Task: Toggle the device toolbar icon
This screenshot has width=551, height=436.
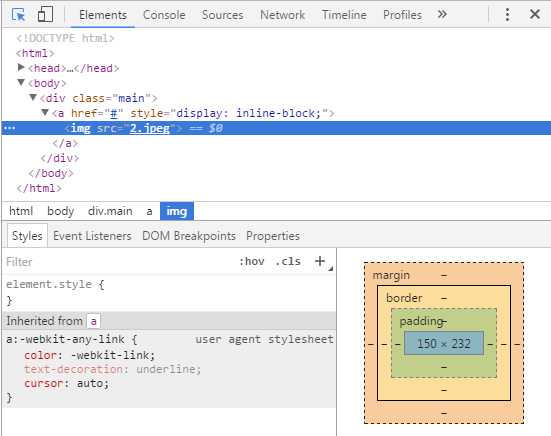Action: pyautogui.click(x=45, y=15)
